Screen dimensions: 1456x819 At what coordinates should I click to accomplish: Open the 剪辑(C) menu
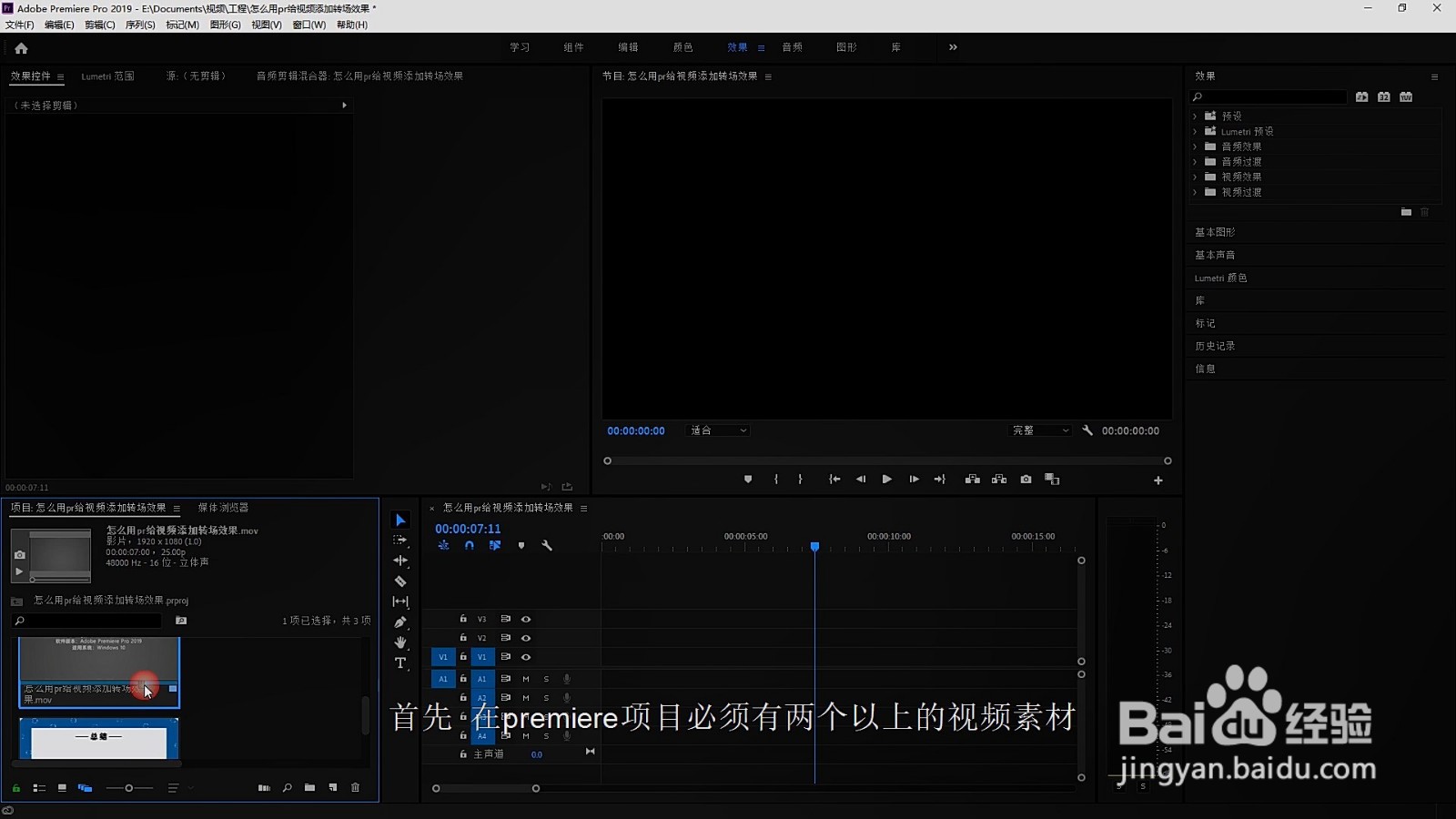coord(99,25)
